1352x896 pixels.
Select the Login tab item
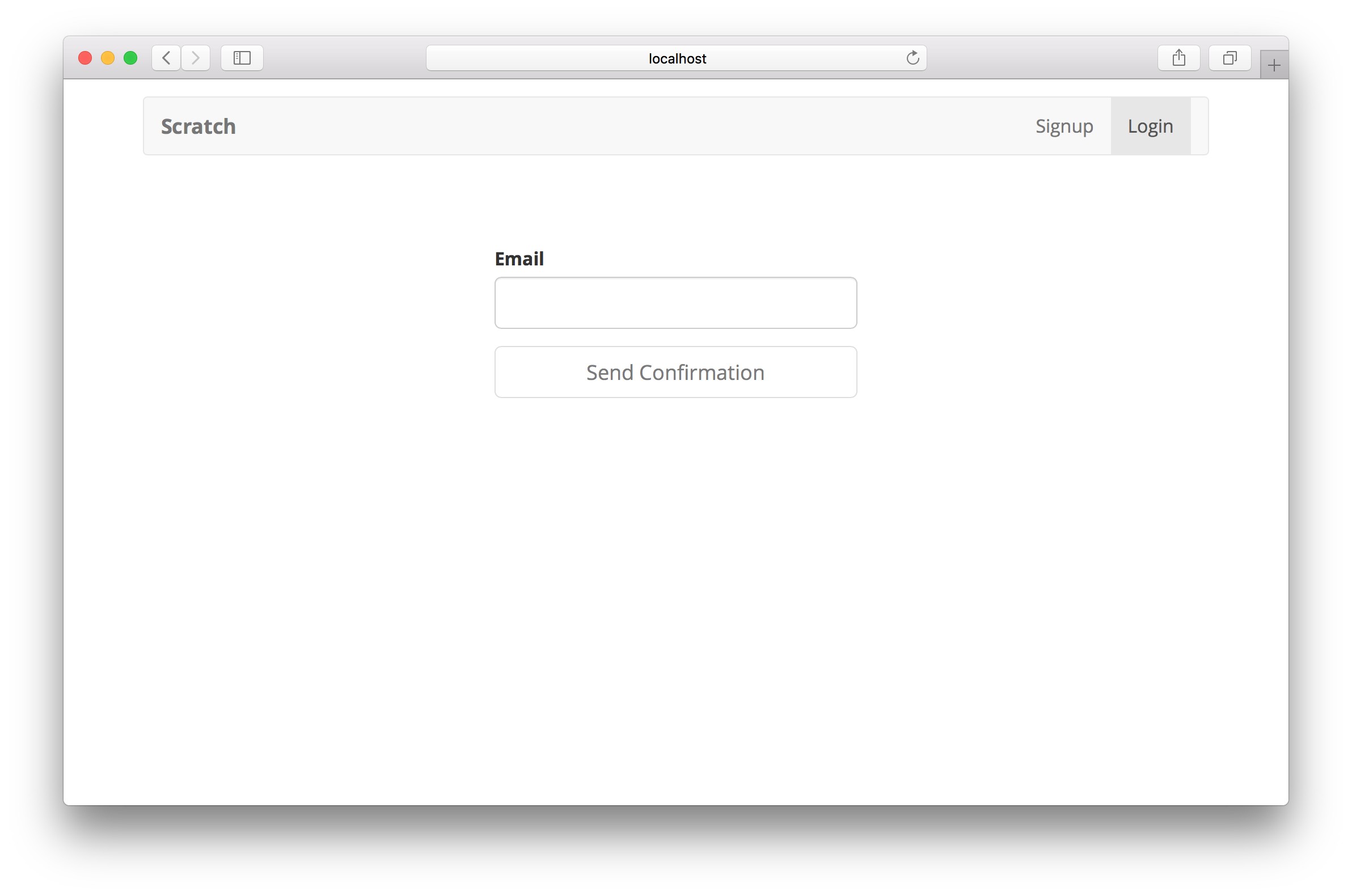(x=1150, y=126)
